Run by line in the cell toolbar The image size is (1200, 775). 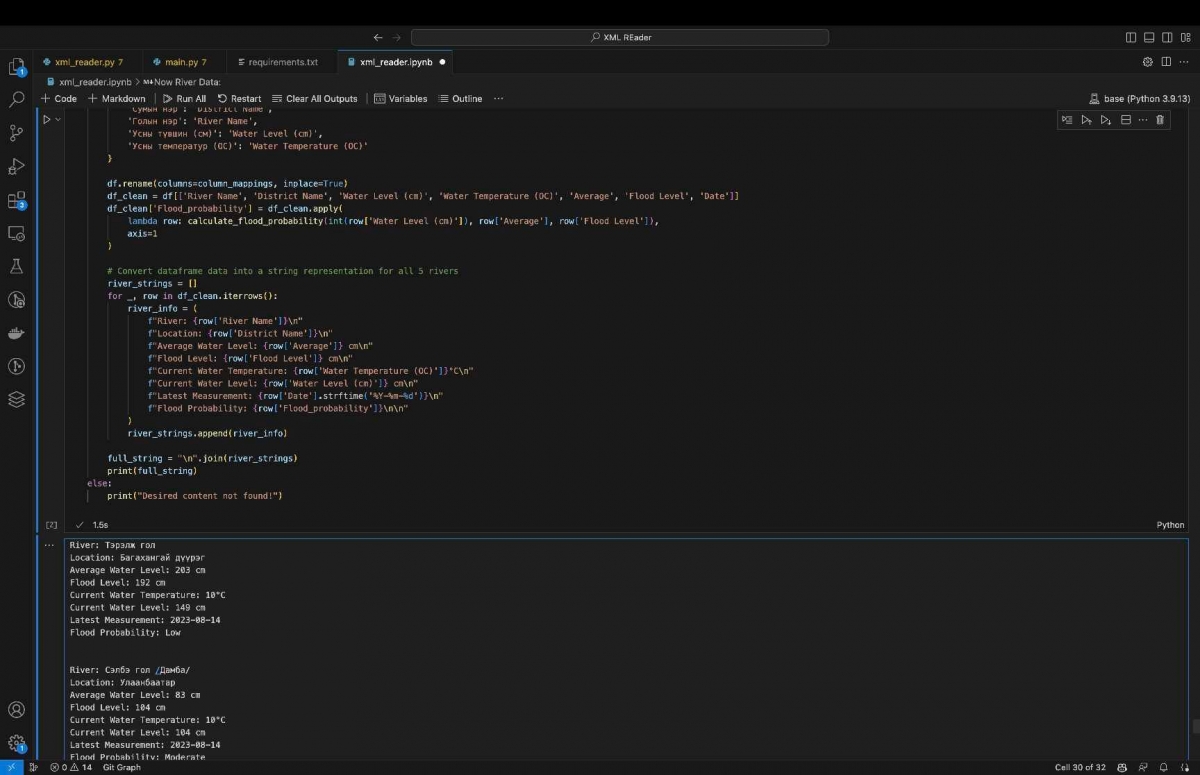click(x=1067, y=120)
